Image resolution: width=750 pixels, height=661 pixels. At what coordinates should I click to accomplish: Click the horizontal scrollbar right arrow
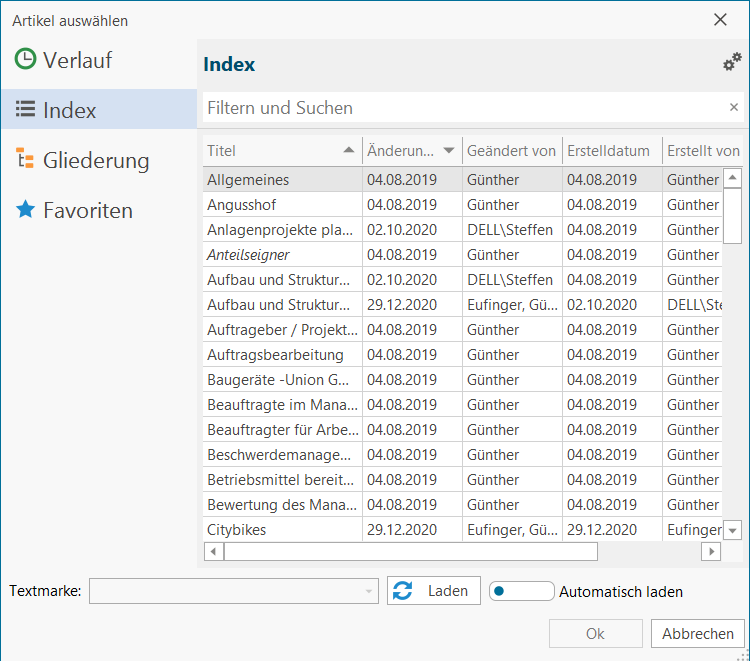pyautogui.click(x=711, y=551)
